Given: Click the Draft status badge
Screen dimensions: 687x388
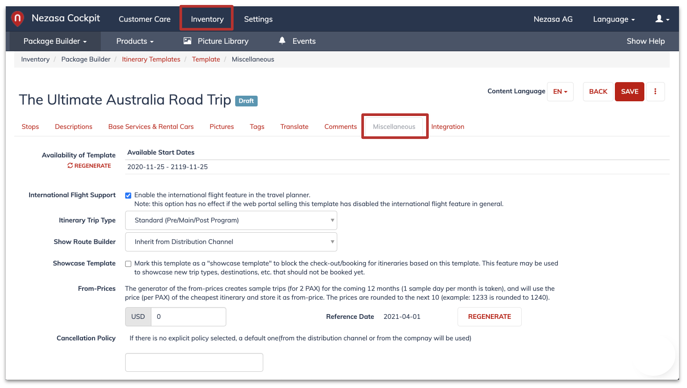Looking at the screenshot, I should click(x=246, y=101).
